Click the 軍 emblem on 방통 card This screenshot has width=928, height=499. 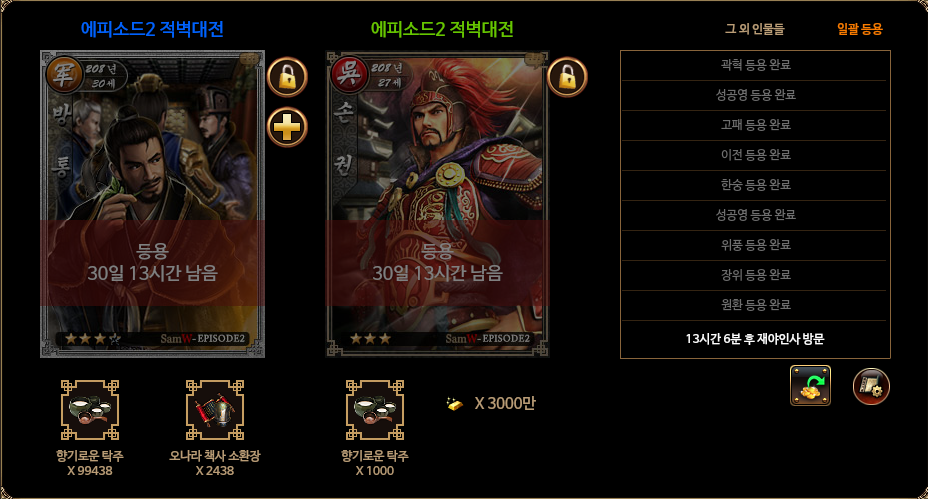(65, 74)
